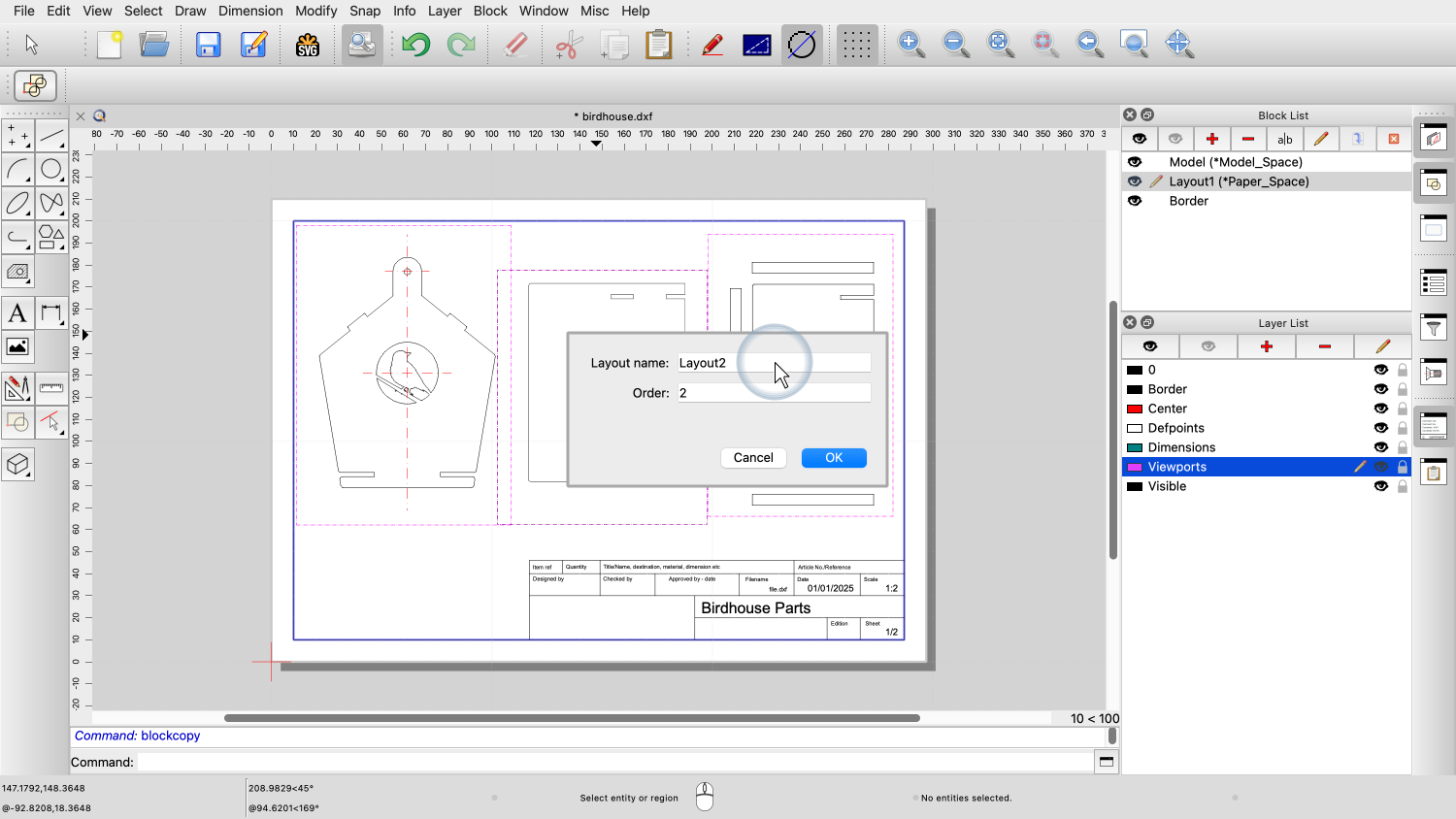The image size is (1456, 819).
Task: Click the add block plus icon
Action: click(1211, 139)
